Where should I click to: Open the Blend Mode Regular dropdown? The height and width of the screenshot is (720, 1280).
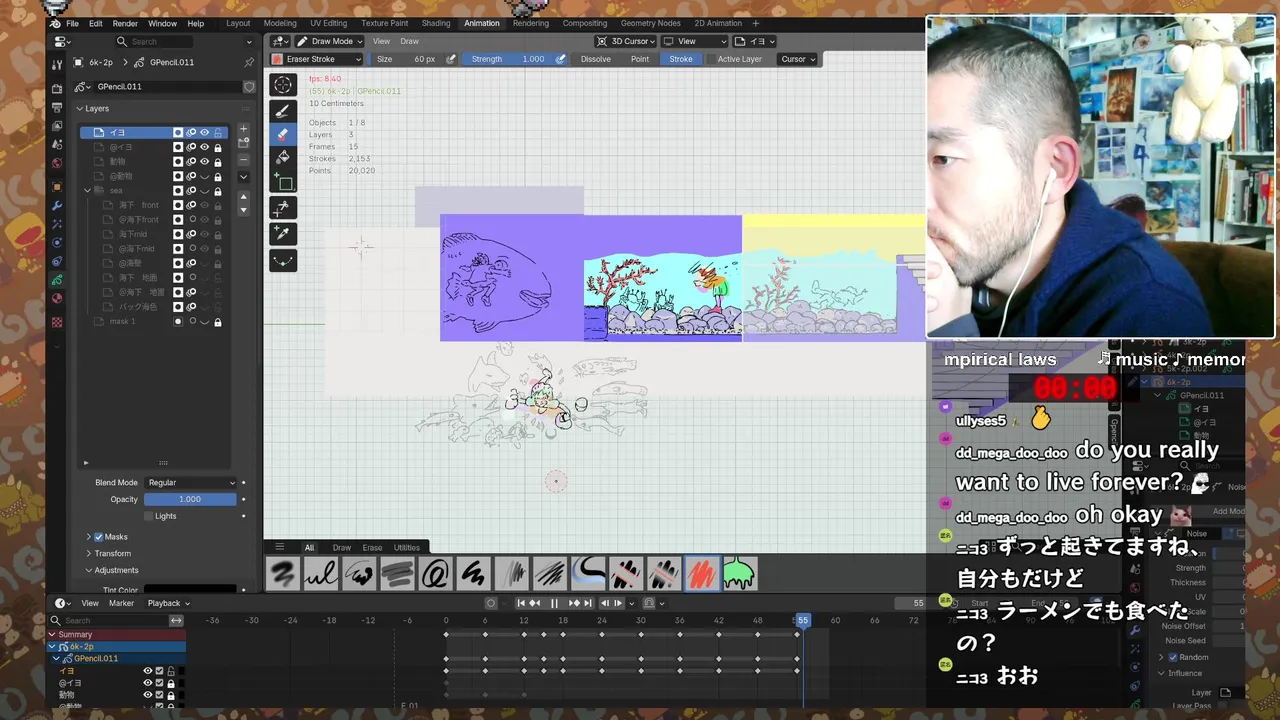[191, 483]
